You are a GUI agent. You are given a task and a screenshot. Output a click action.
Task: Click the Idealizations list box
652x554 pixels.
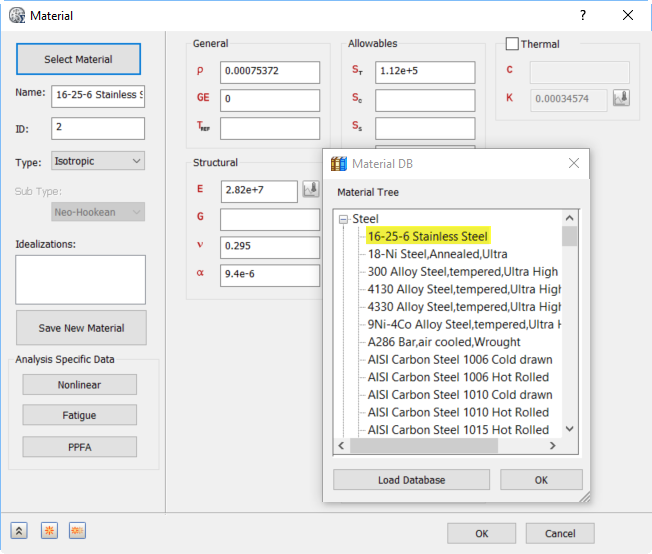click(x=81, y=279)
